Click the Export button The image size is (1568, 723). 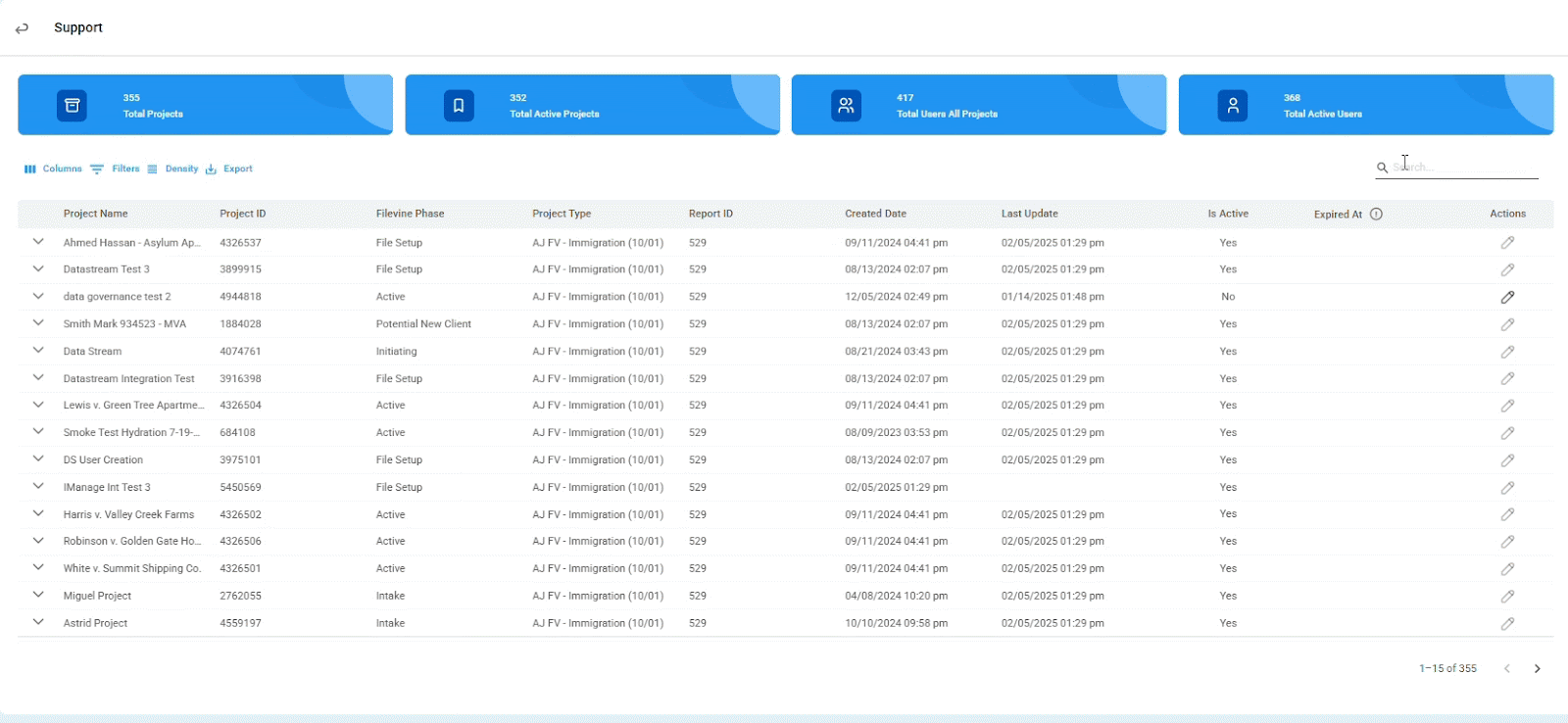tap(228, 169)
